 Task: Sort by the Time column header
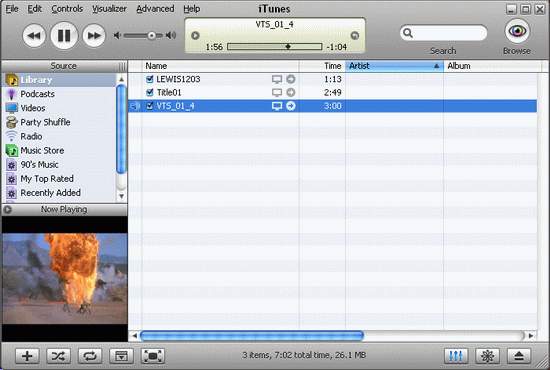point(322,66)
